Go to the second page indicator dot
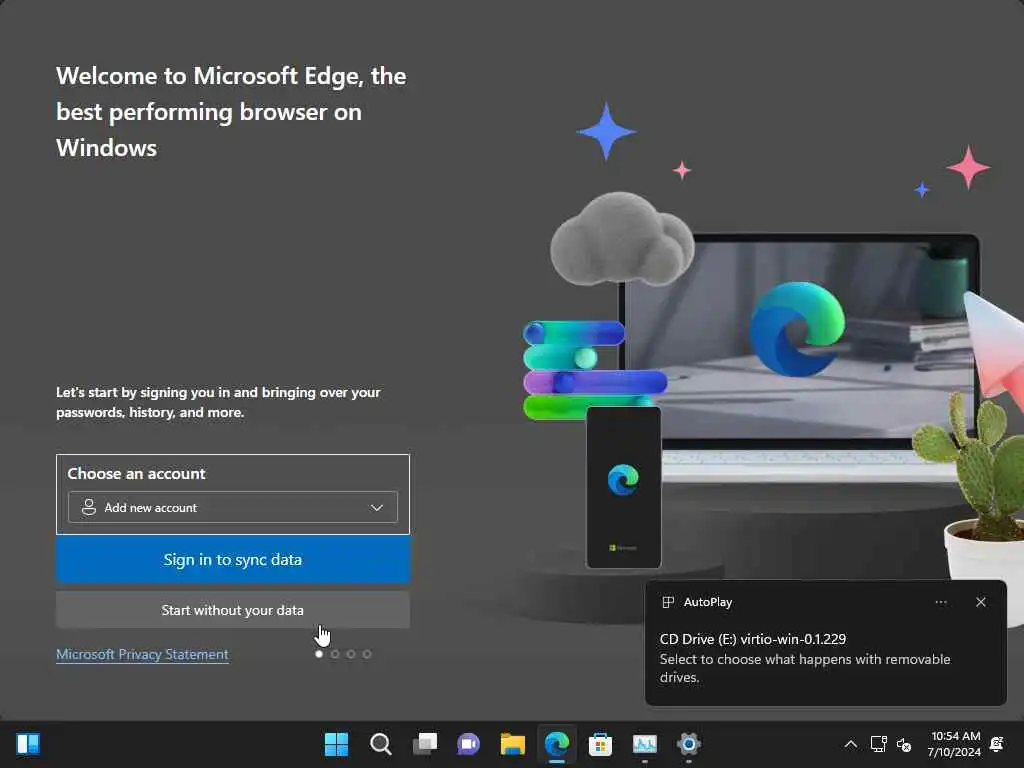This screenshot has width=1024, height=768. click(335, 654)
